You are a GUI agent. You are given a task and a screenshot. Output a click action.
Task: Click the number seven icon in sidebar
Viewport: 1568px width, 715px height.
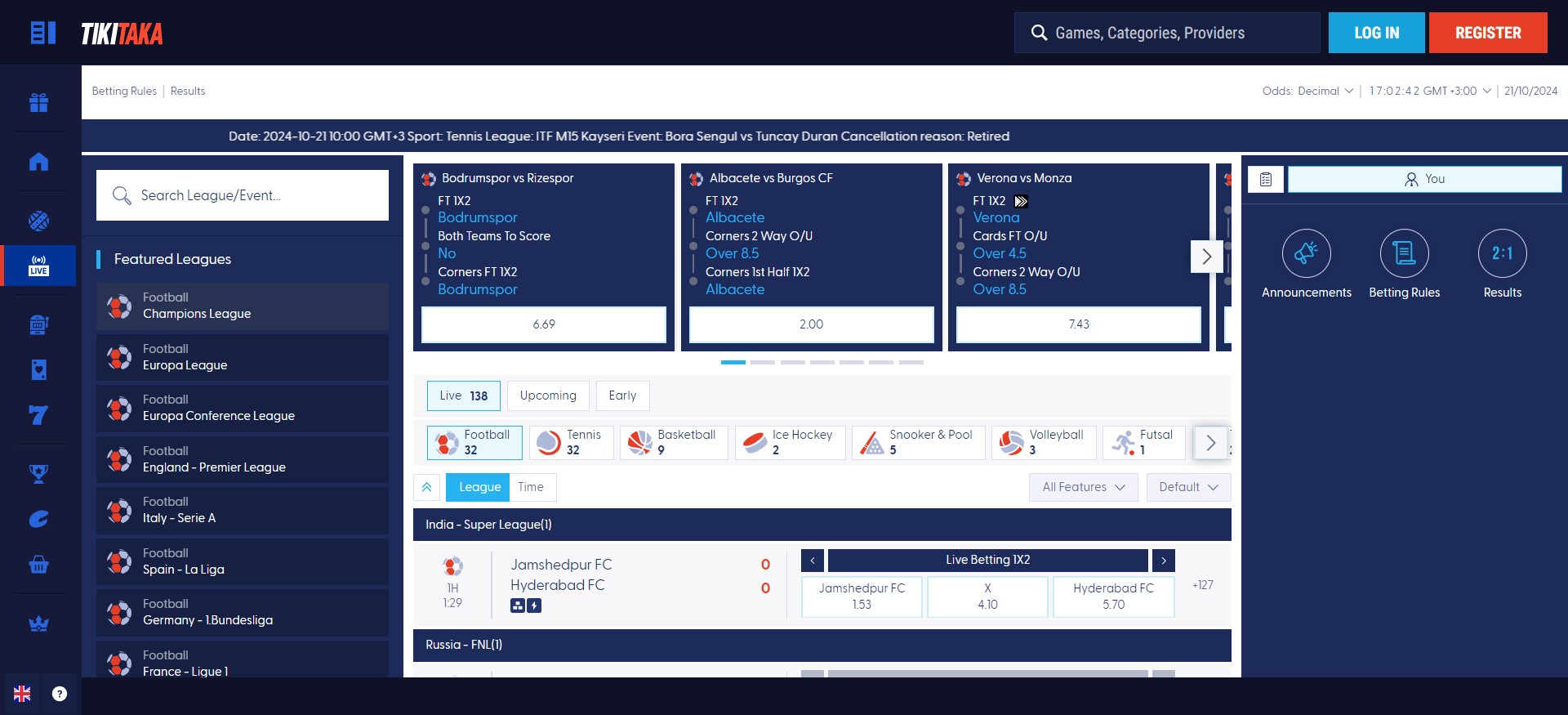tap(38, 415)
